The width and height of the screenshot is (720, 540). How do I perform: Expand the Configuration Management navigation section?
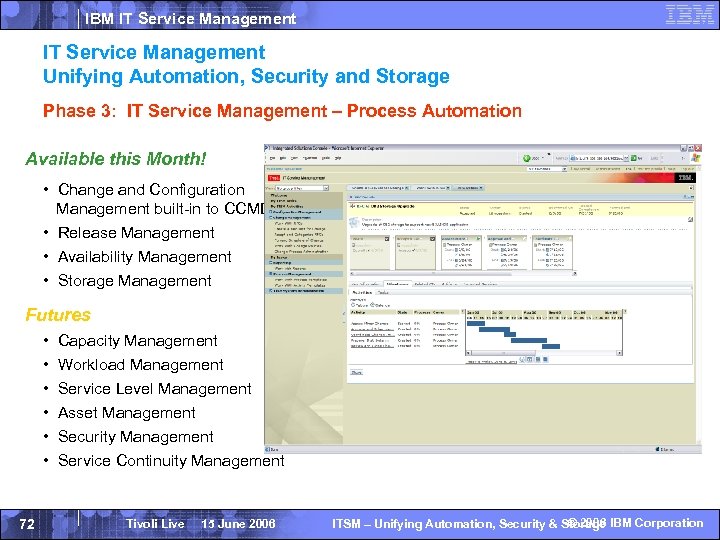(x=271, y=212)
